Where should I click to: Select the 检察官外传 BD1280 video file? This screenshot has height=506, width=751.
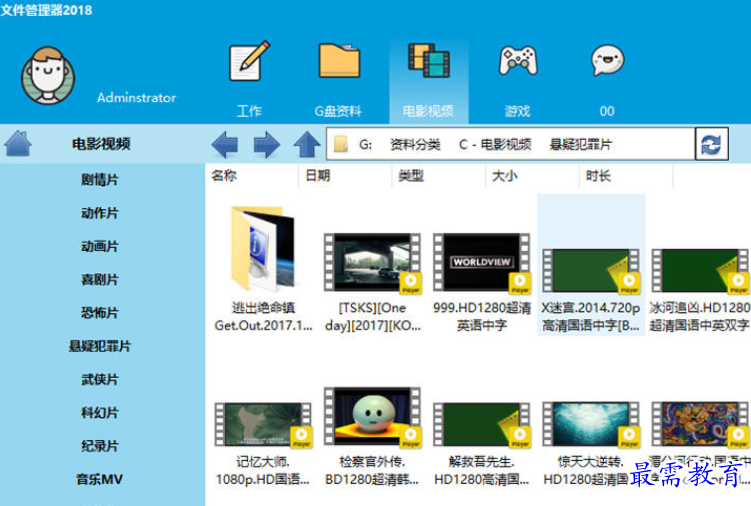(x=372, y=436)
